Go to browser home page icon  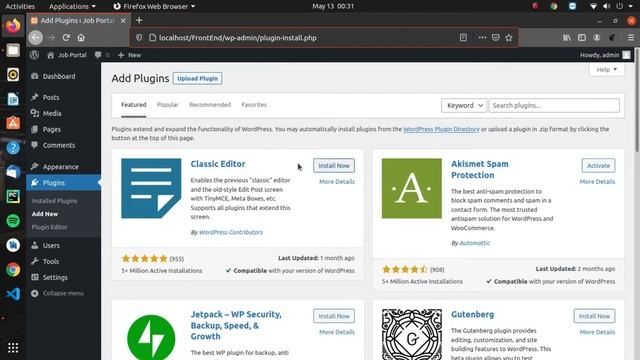[81, 38]
